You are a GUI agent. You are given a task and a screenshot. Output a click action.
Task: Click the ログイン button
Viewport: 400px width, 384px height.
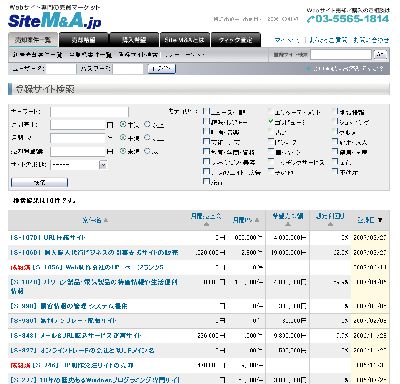pyautogui.click(x=162, y=69)
